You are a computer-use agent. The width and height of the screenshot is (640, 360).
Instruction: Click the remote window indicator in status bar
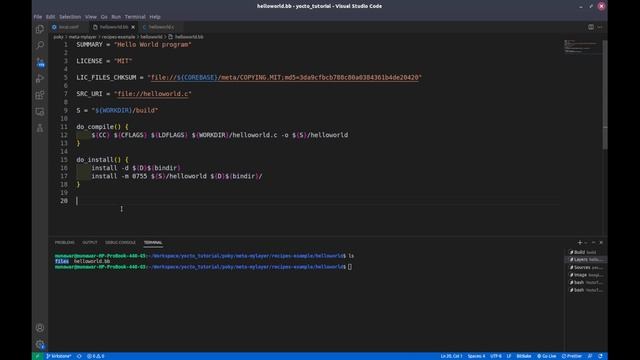coord(37,356)
